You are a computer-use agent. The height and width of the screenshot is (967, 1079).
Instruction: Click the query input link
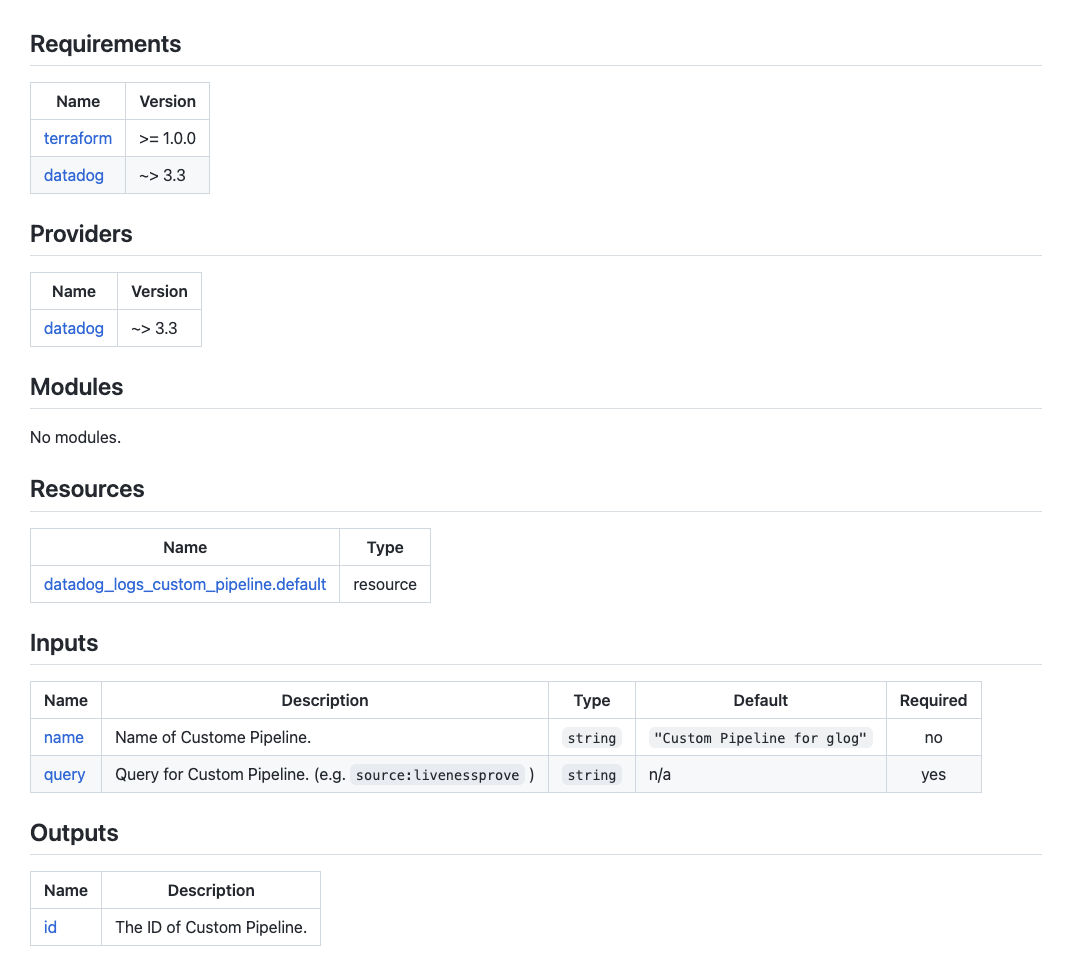[65, 774]
